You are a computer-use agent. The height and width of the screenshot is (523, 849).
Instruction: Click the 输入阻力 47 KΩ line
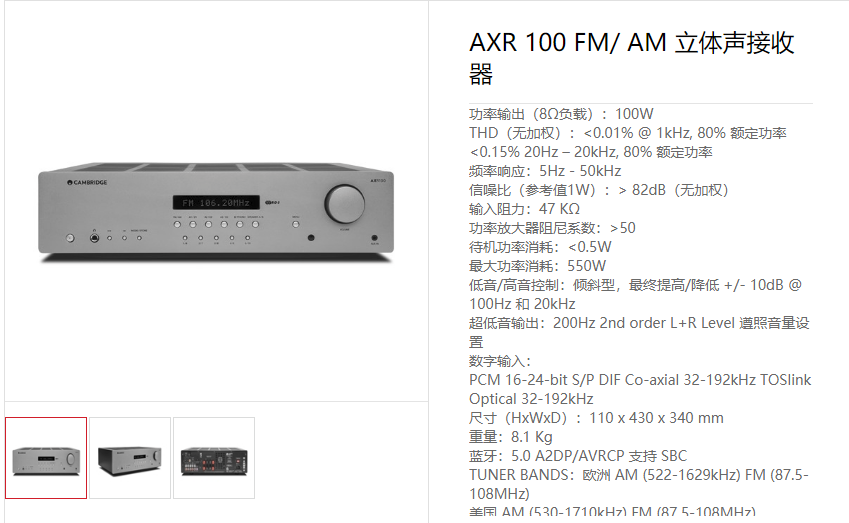tap(525, 209)
